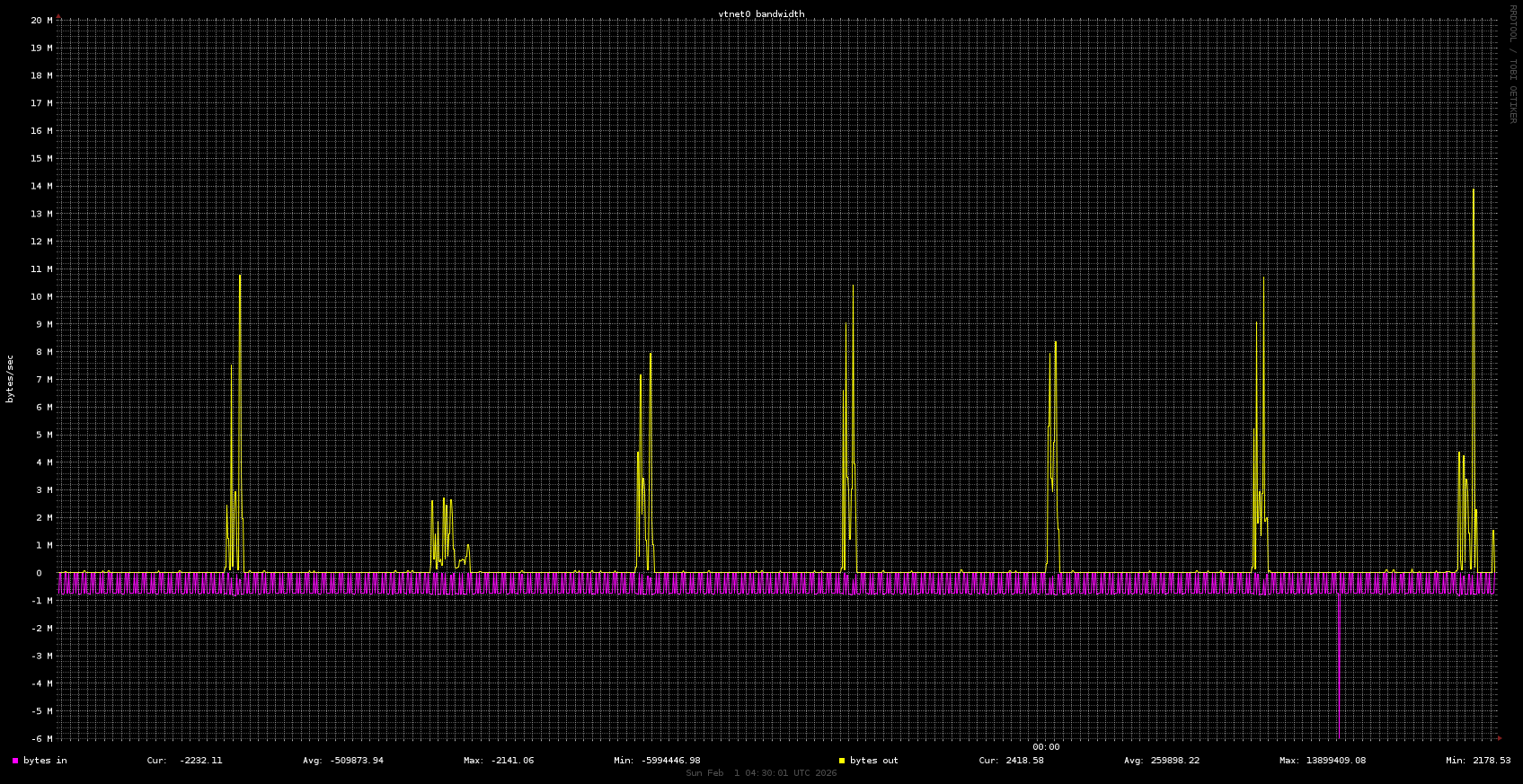Image resolution: width=1523 pixels, height=784 pixels.
Task: Click the graph timestamp Sun Feb 1 04:30:01
Action: (x=761, y=773)
